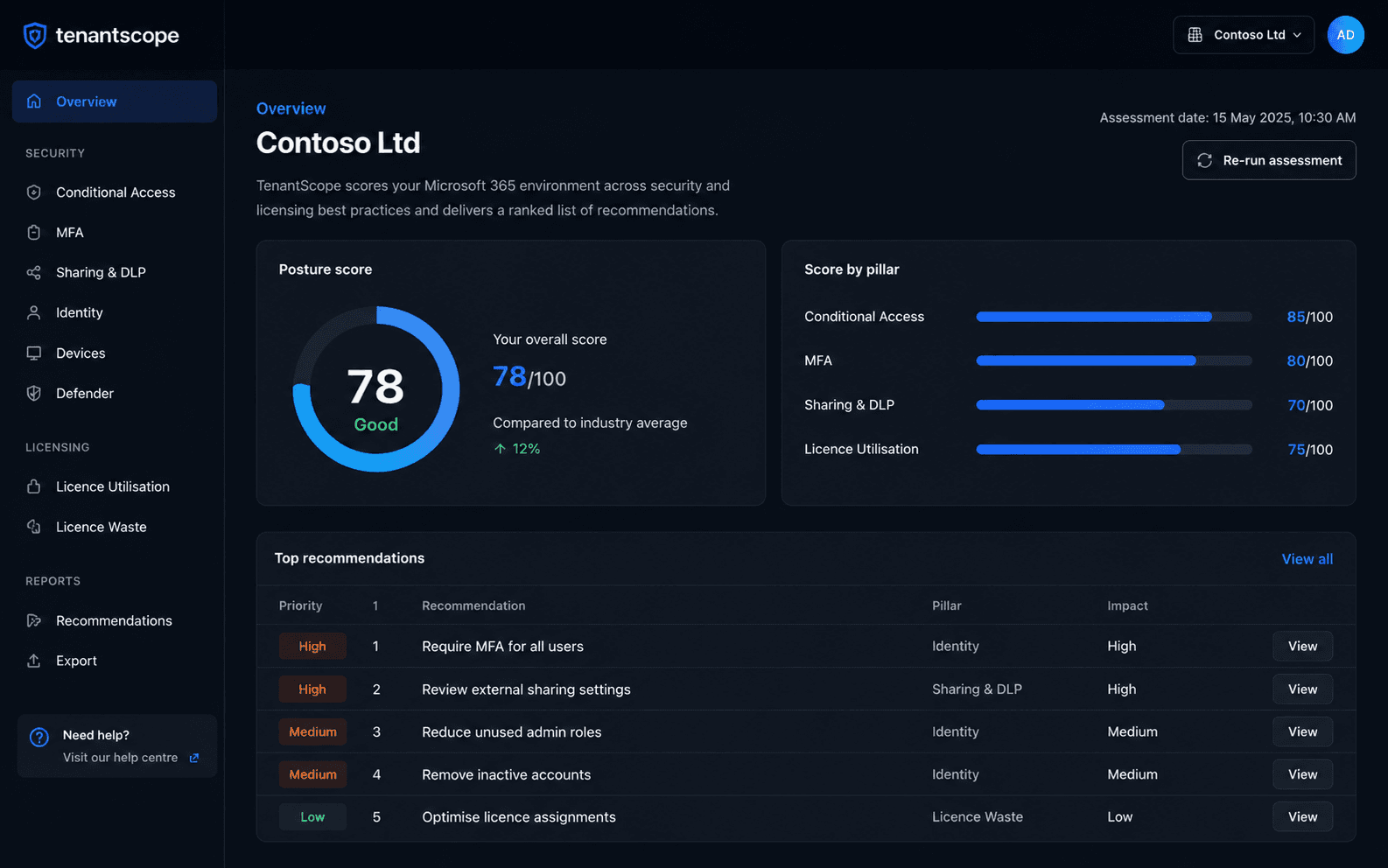
Task: Expand the tenant selector chevron
Action: [x=1297, y=35]
